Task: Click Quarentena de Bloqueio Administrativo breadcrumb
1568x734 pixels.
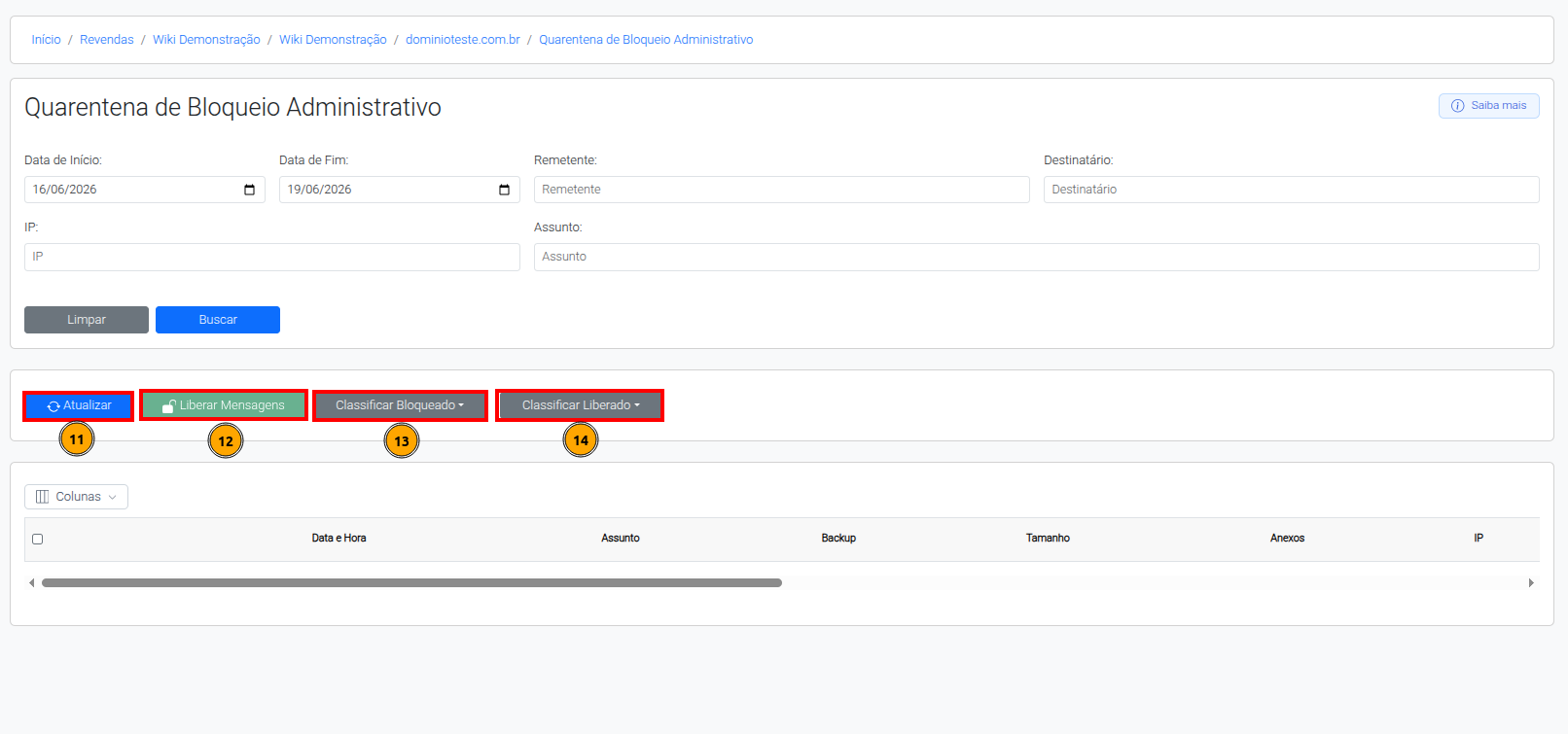Action: coord(646,40)
